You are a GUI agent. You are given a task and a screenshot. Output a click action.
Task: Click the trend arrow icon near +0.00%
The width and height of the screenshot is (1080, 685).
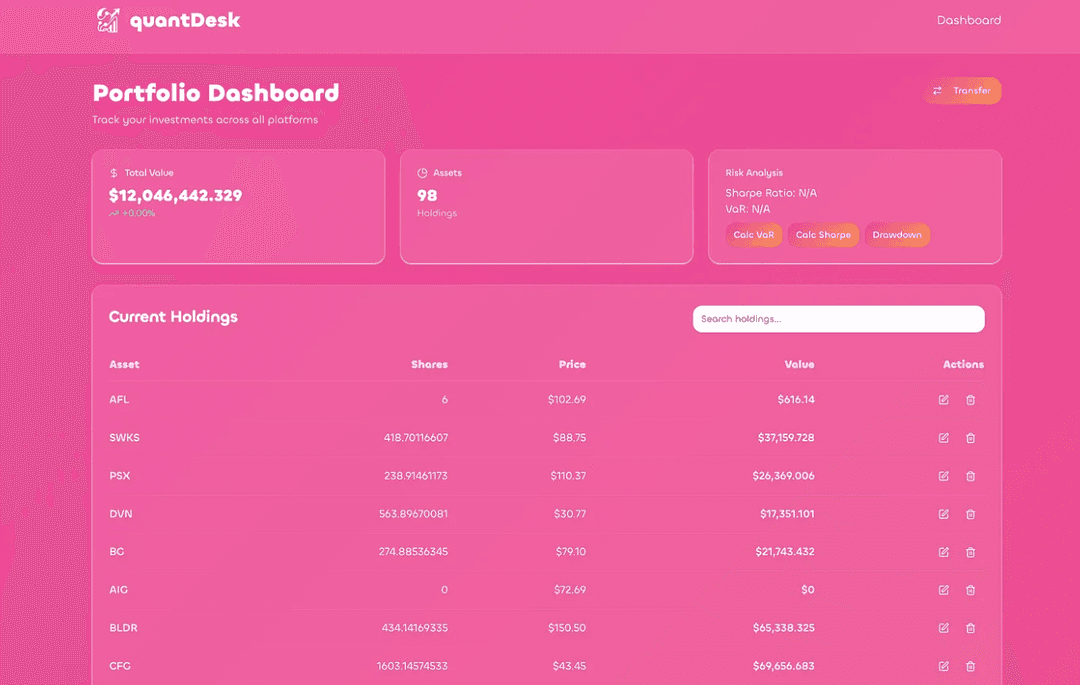115,213
